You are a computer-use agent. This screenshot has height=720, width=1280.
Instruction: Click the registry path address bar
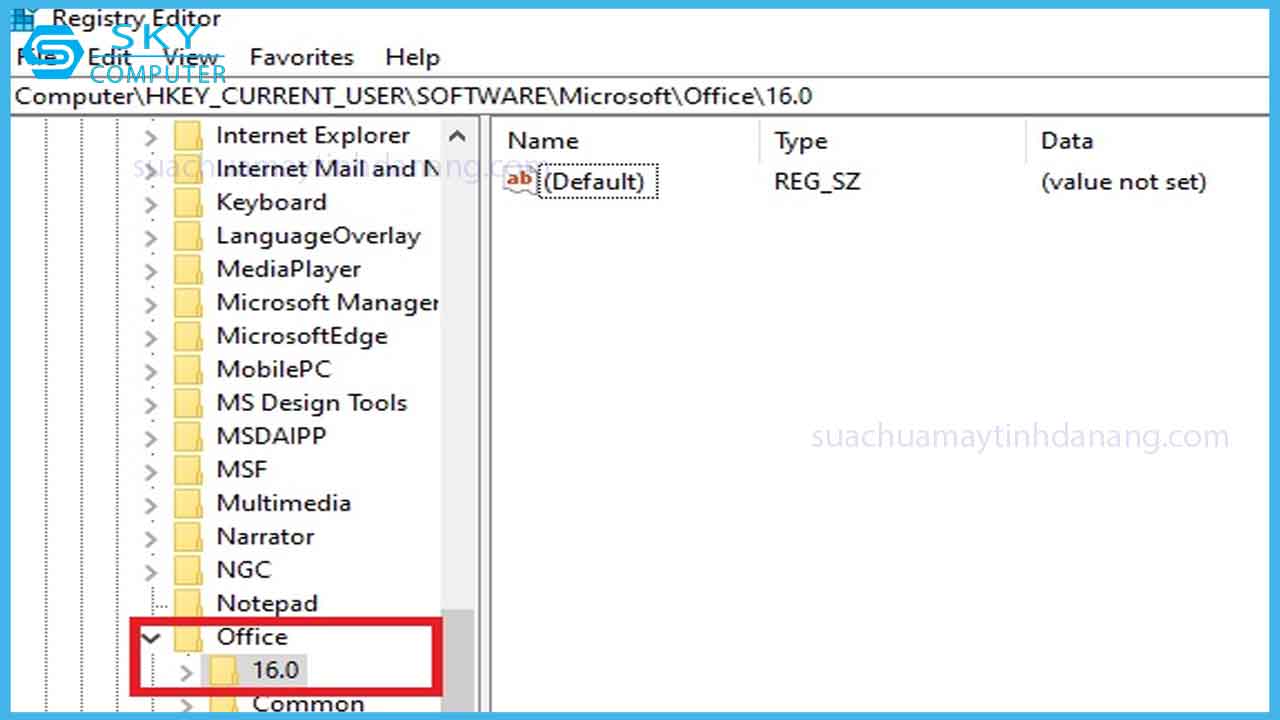(x=640, y=97)
